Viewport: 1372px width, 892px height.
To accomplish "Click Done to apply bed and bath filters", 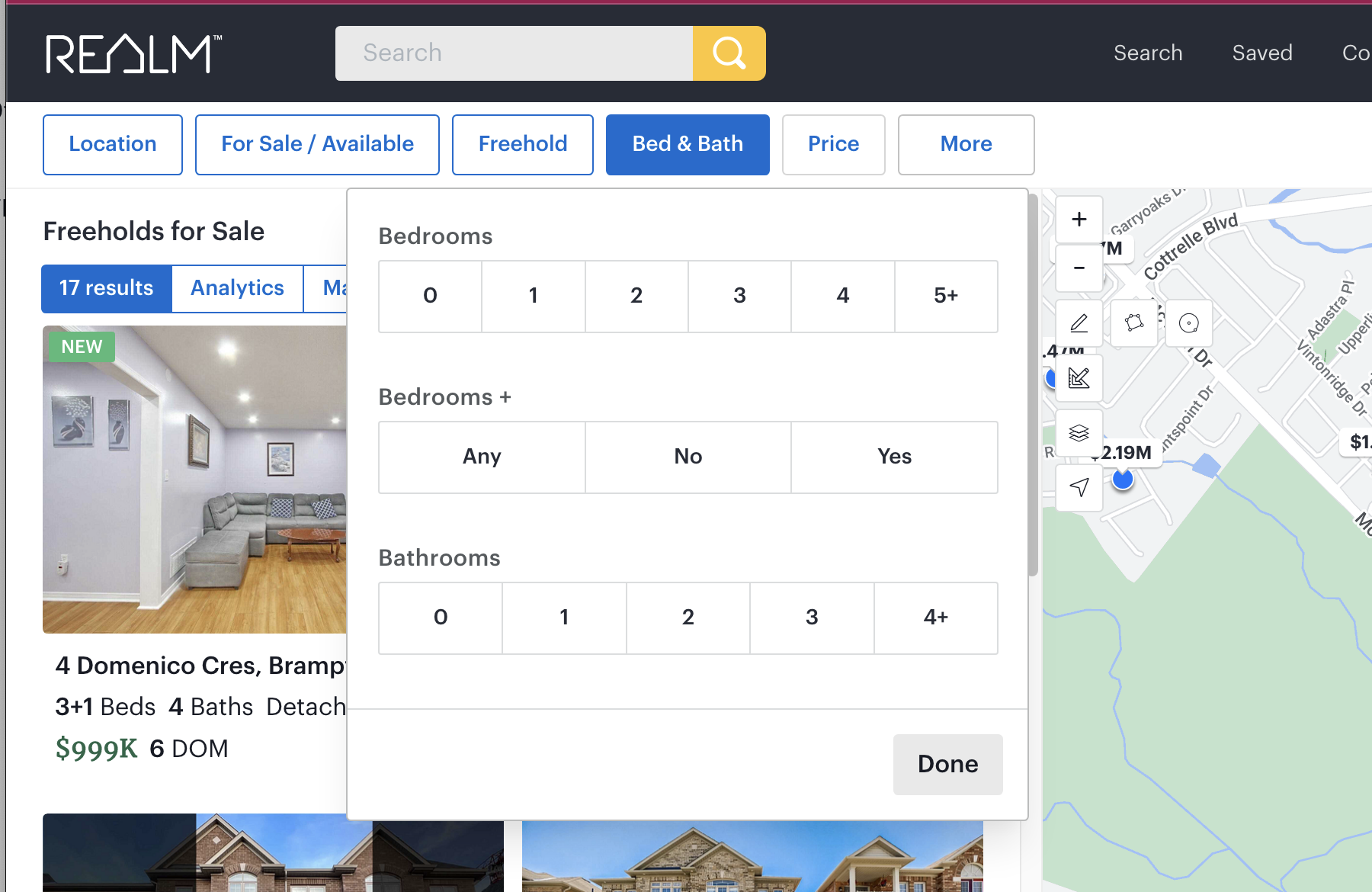I will point(947,764).
